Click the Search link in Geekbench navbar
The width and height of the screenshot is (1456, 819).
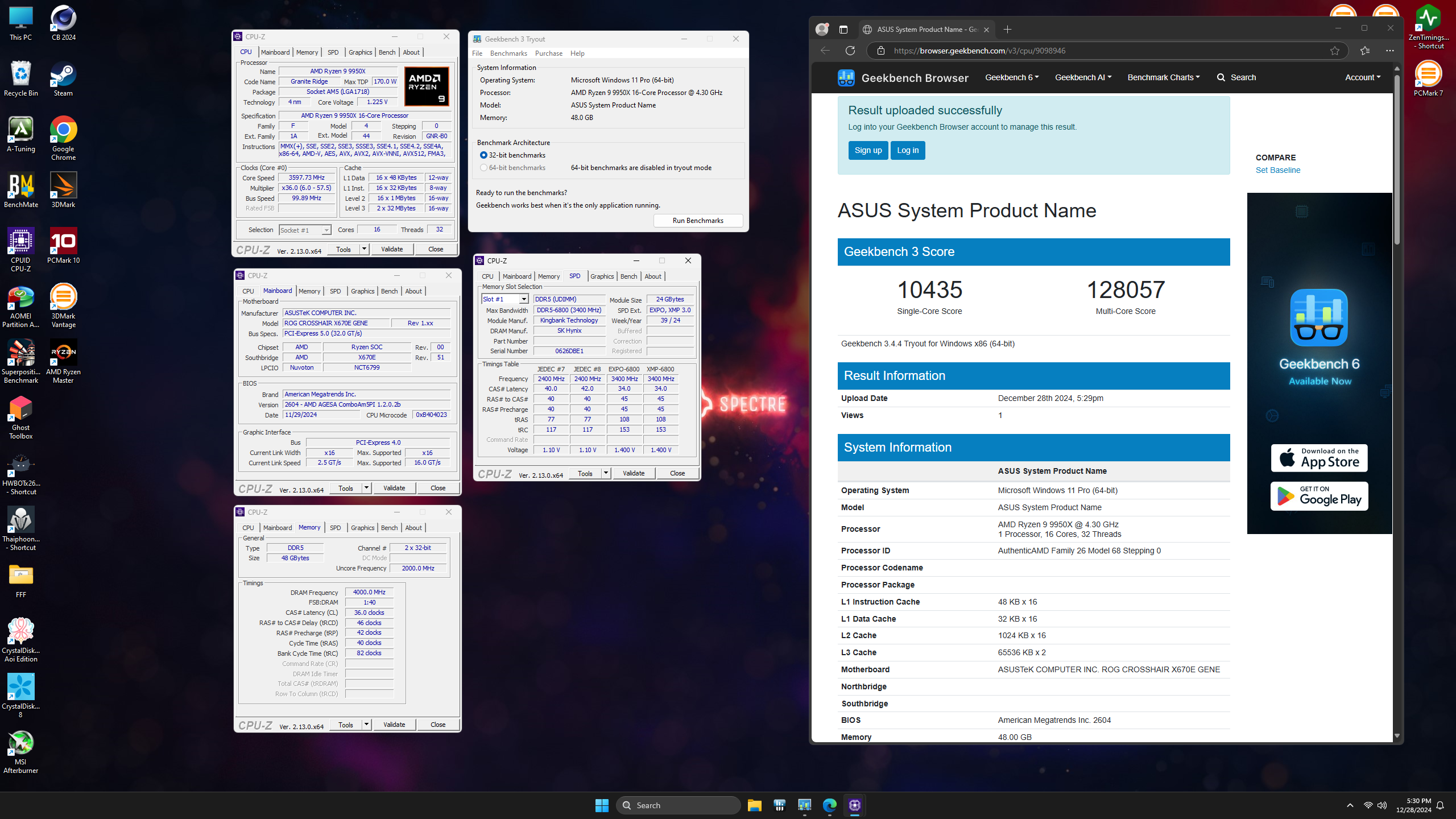click(x=1236, y=77)
